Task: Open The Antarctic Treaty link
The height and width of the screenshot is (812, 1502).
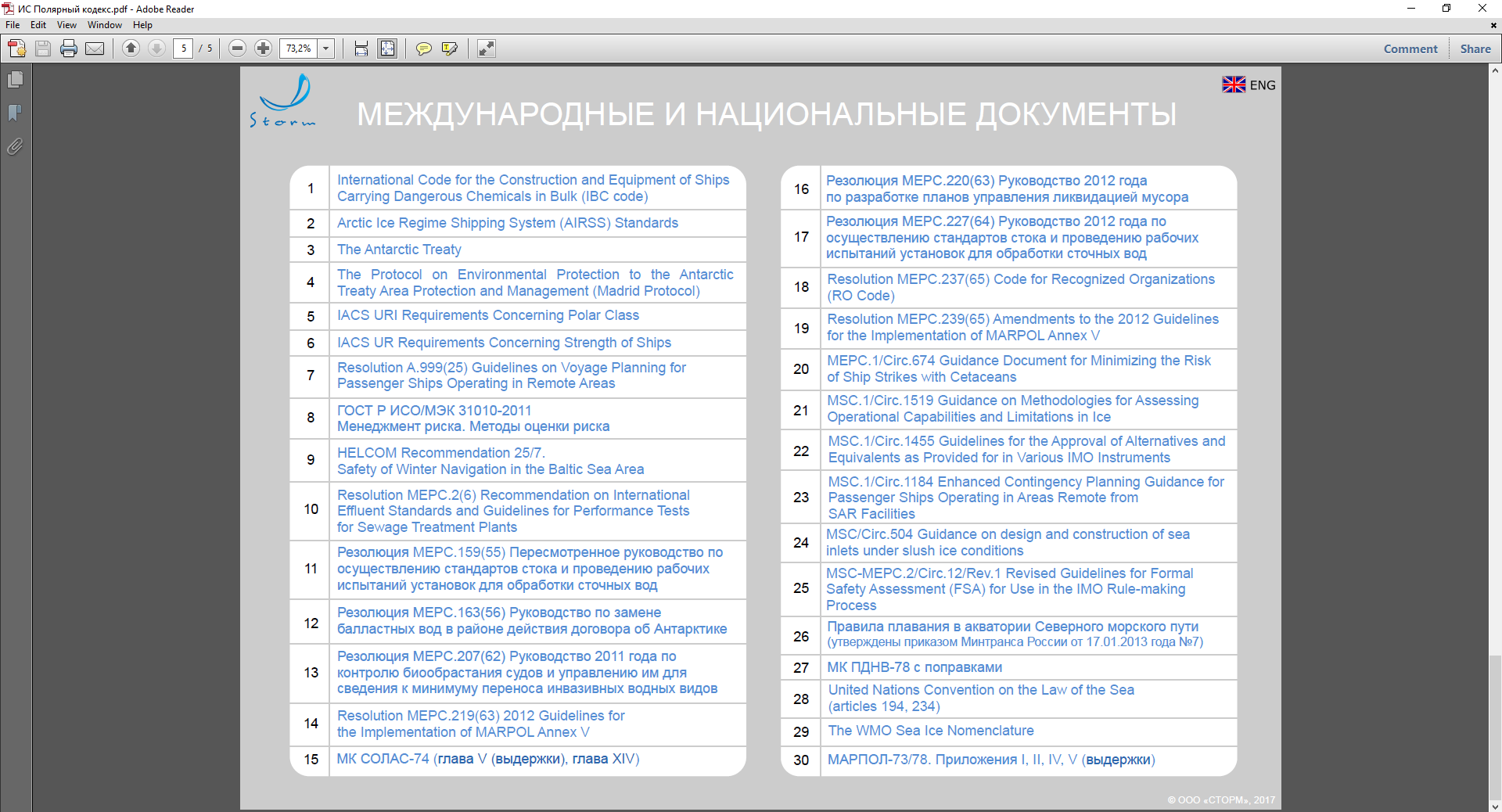Action: click(399, 250)
